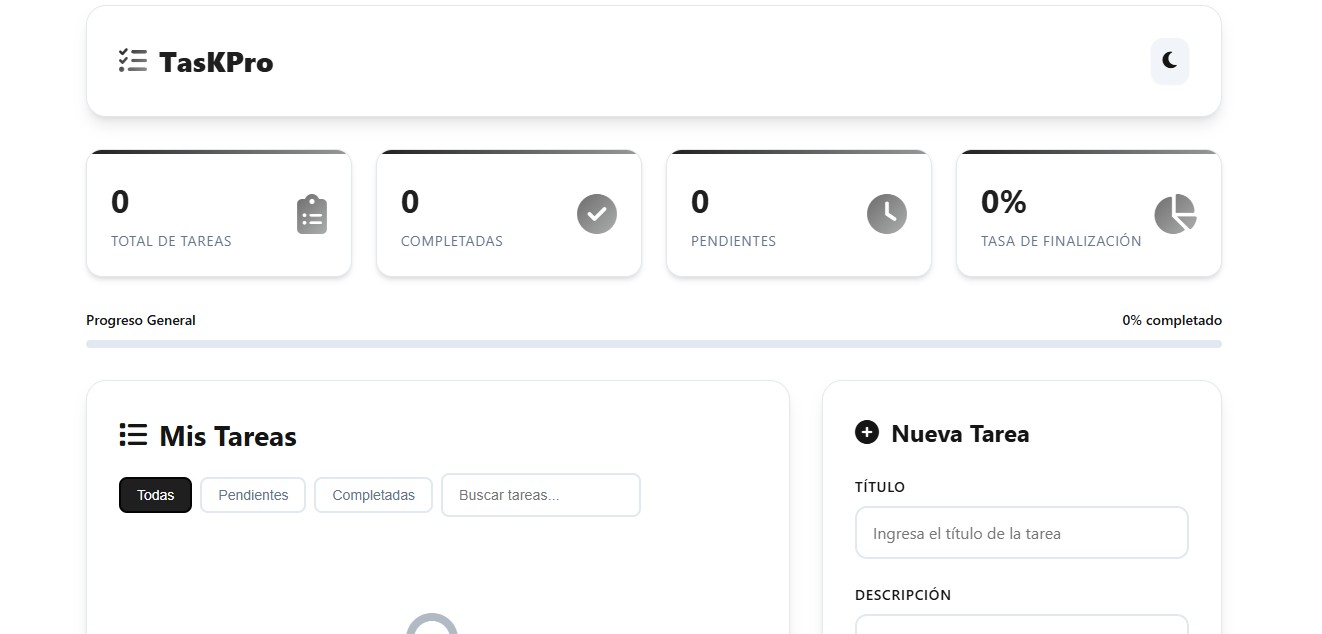
Task: Click the clock icon in Pendientes card
Action: (887, 214)
